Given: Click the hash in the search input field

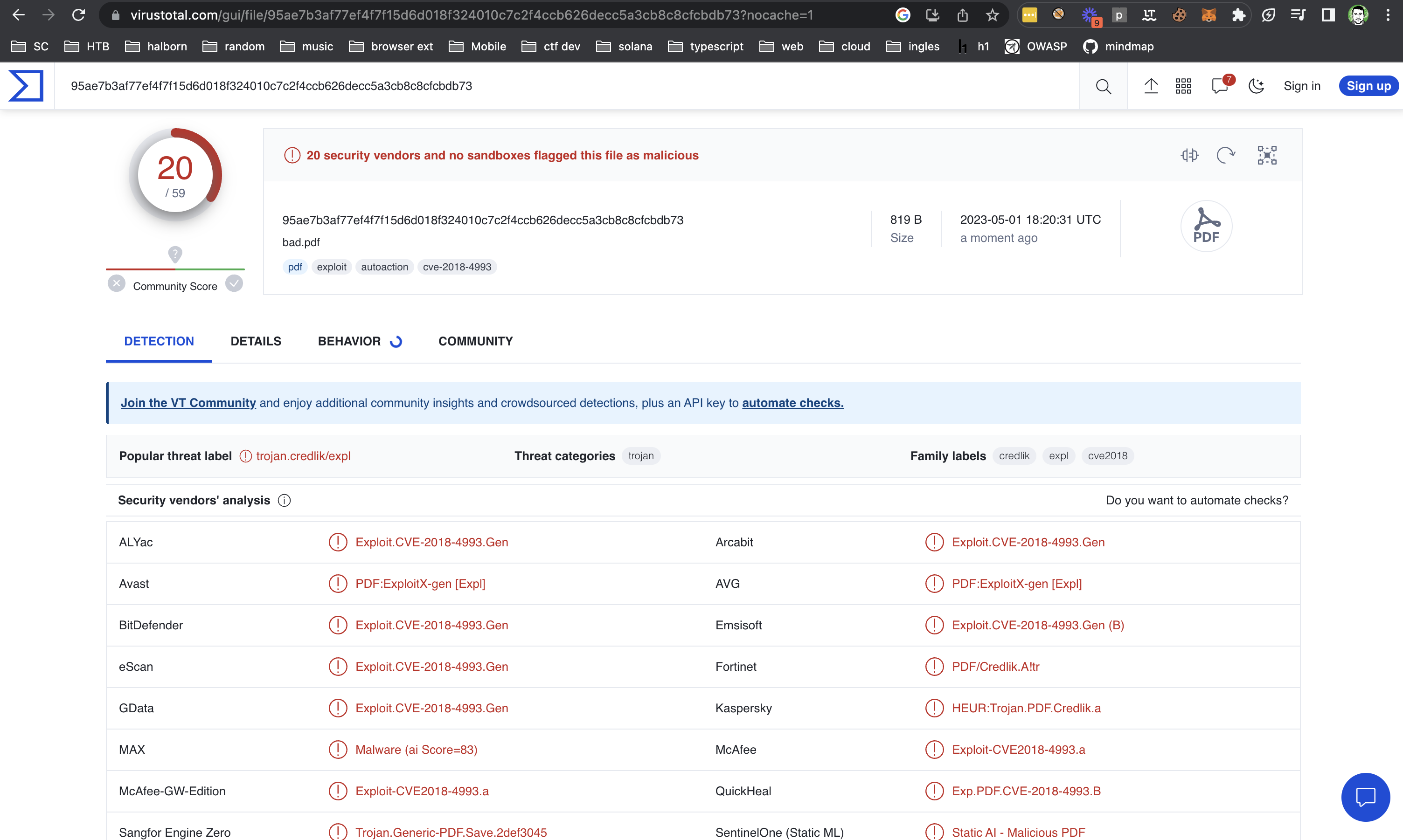Looking at the screenshot, I should tap(271, 86).
